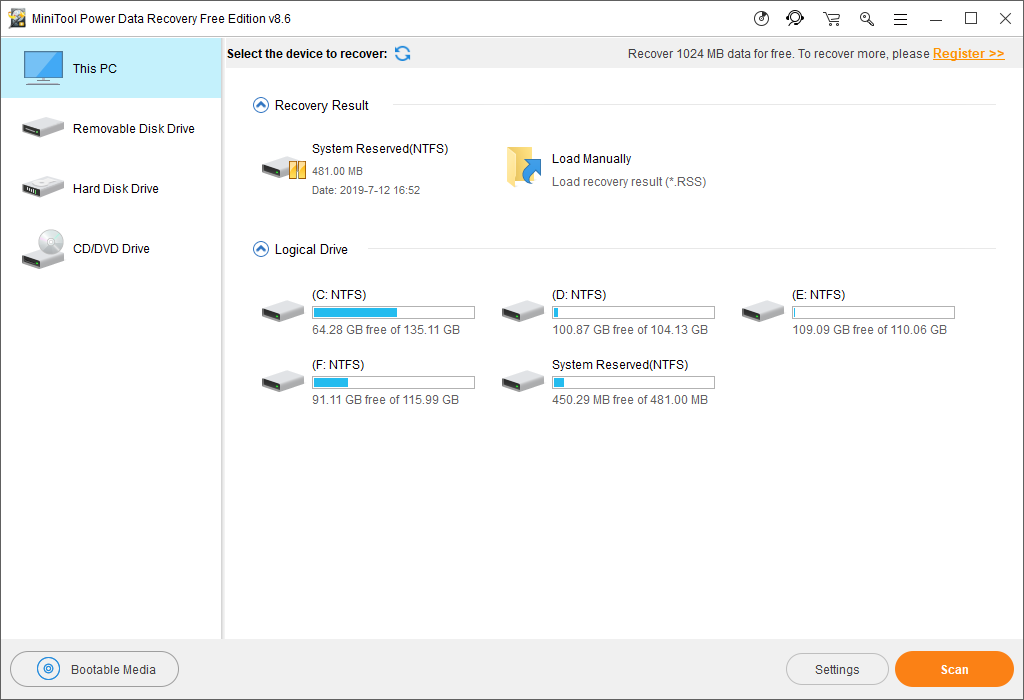Click the Recovery Result heading text
This screenshot has height=700, width=1024.
pyautogui.click(x=322, y=105)
